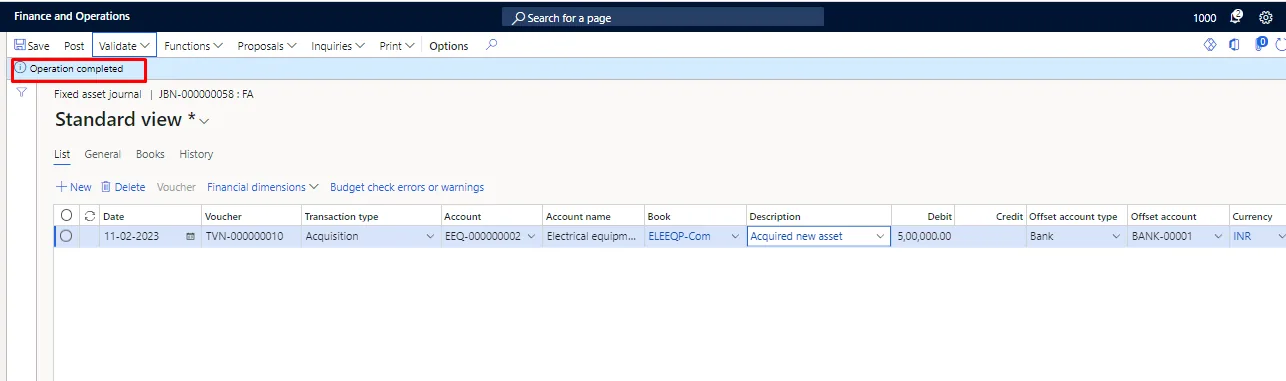
Task: Open Budget check errors or warnings
Action: coord(407,187)
